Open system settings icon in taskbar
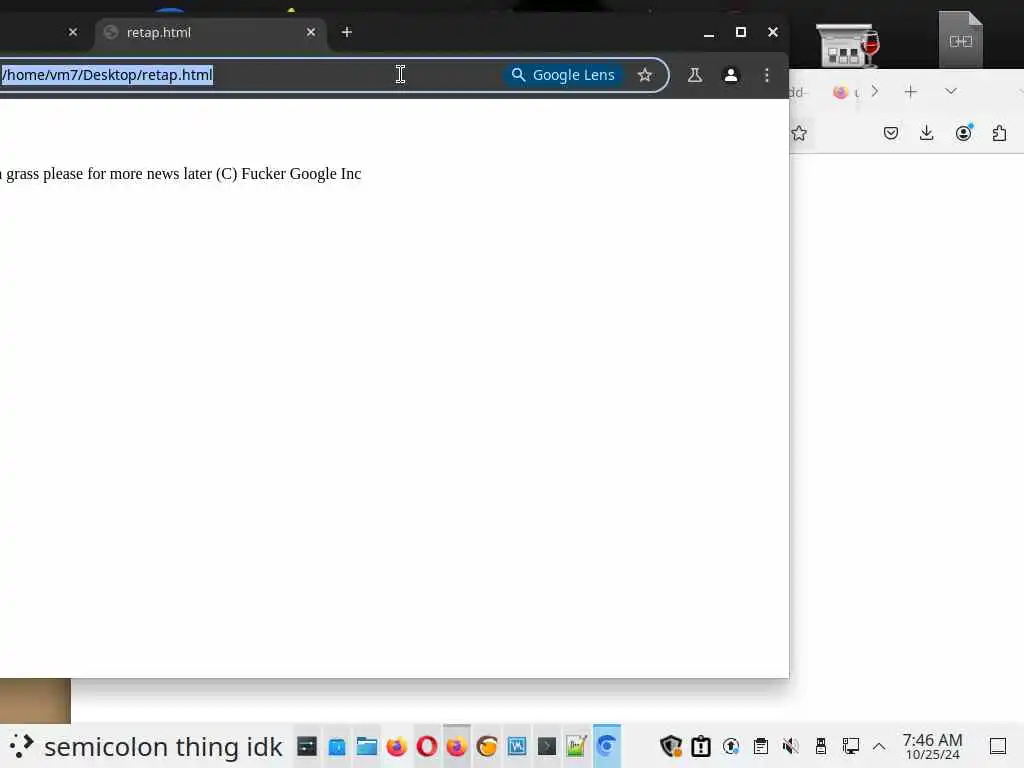Screen dimensions: 1024x768 pos(307,746)
